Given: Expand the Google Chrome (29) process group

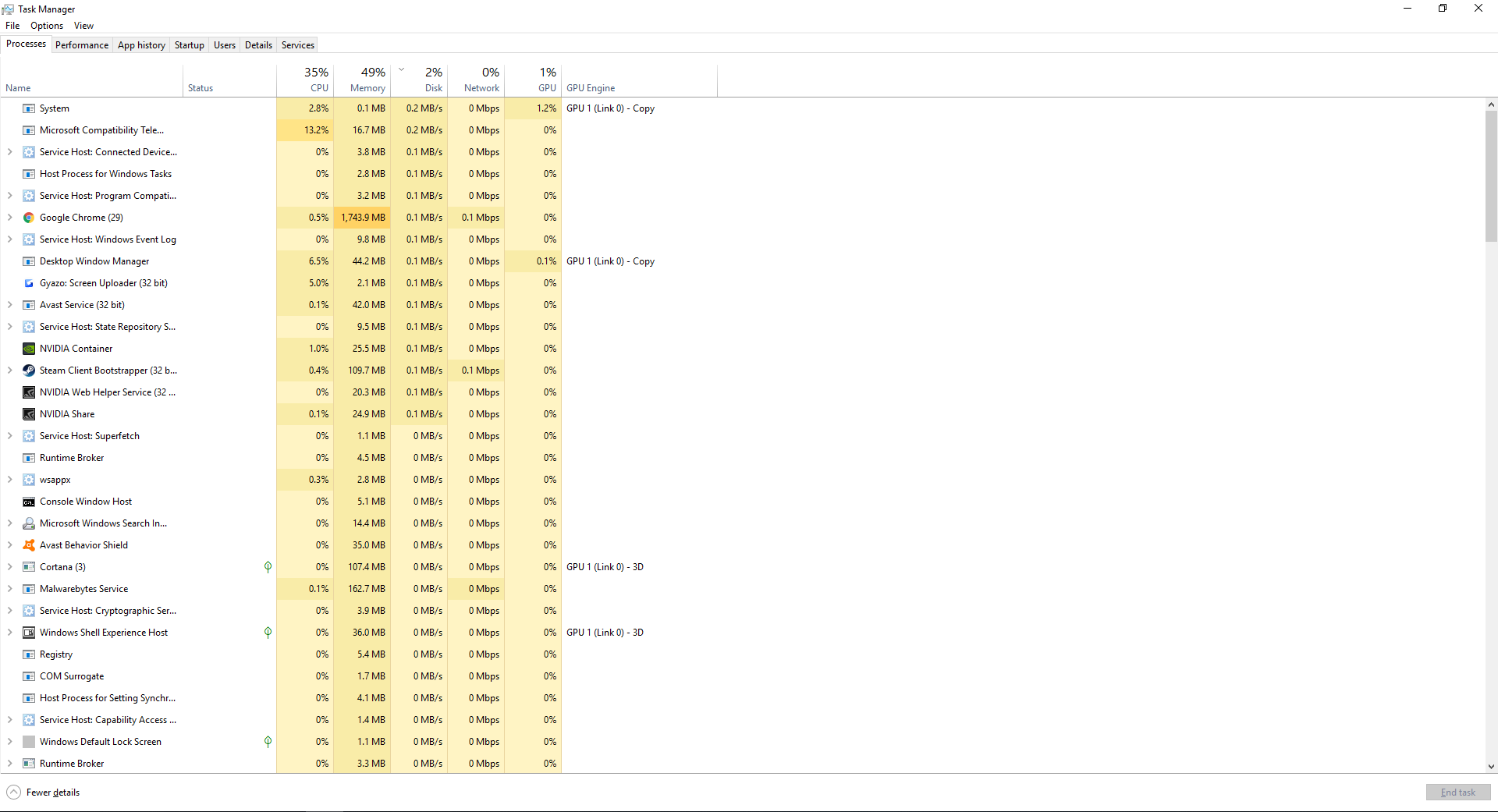Looking at the screenshot, I should point(9,218).
